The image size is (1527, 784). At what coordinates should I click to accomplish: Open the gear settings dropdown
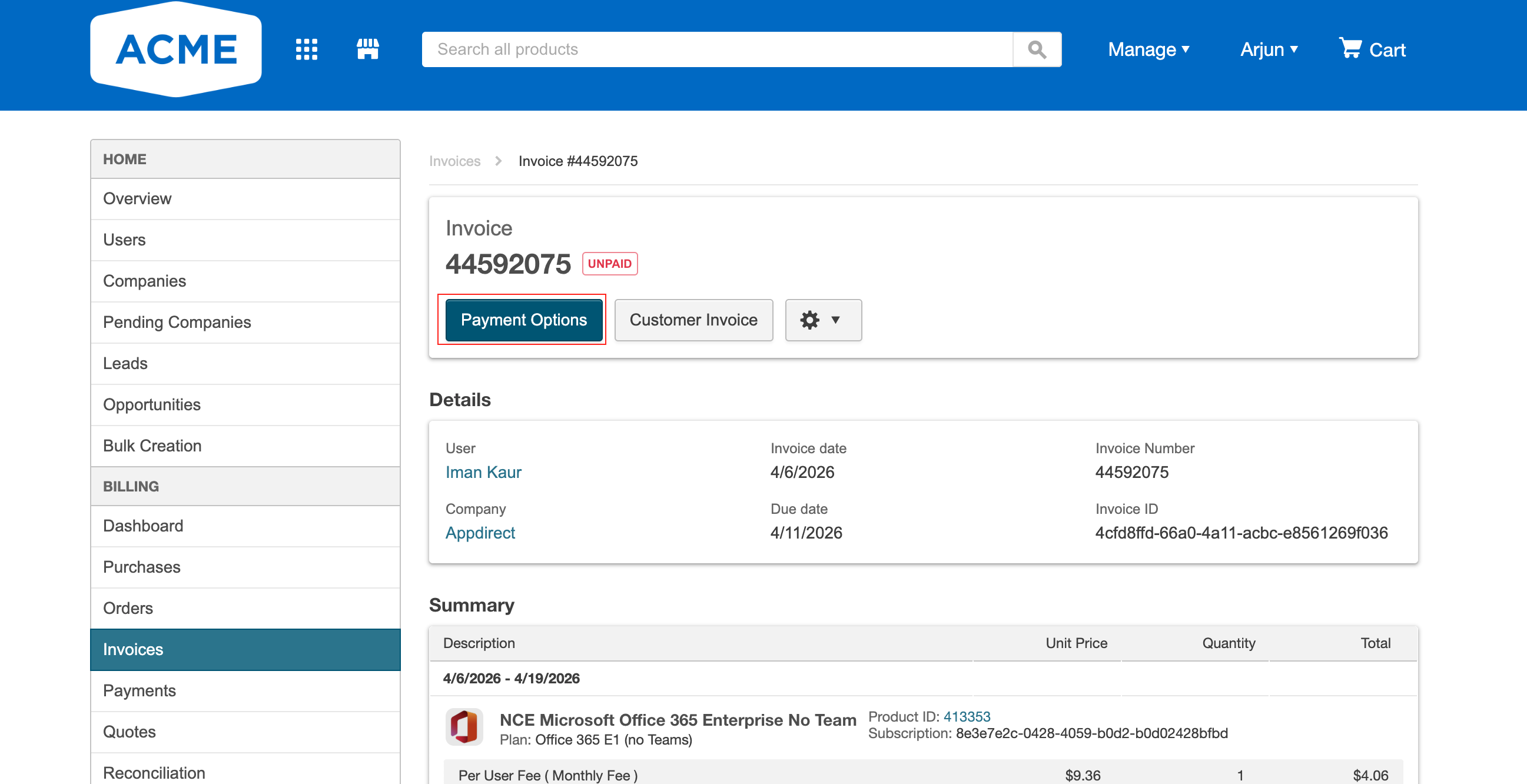[824, 320]
